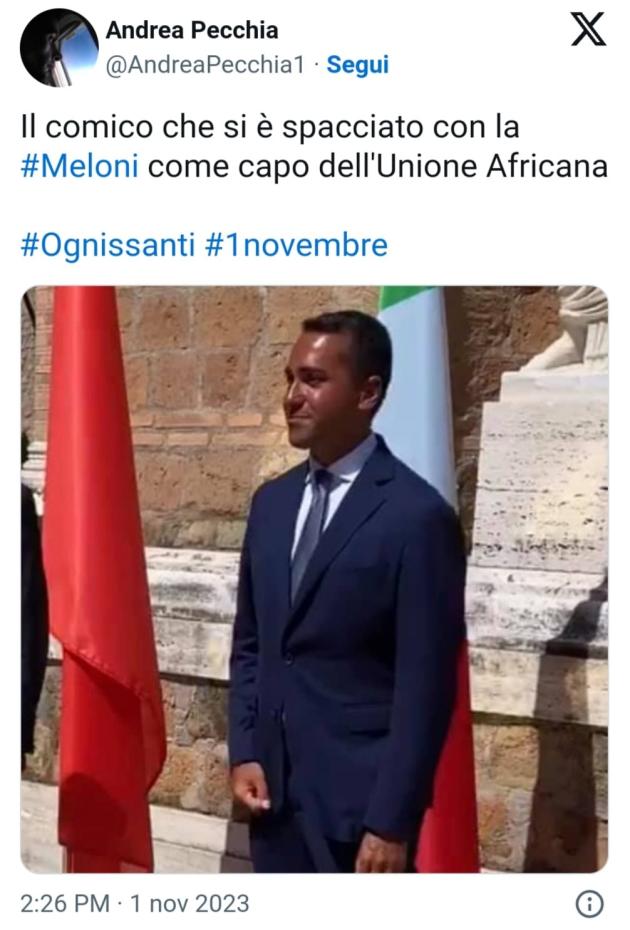Open Andrea Pecchia's profile avatar
The width and height of the screenshot is (630, 930).
click(59, 47)
